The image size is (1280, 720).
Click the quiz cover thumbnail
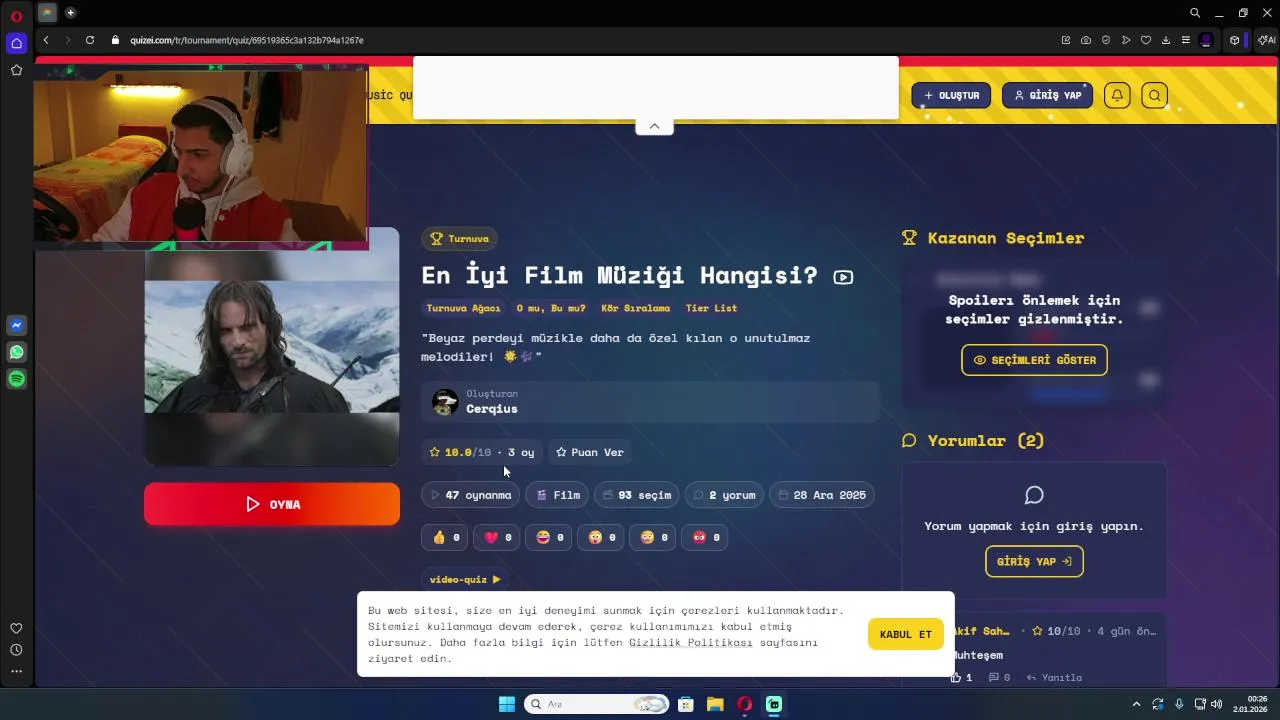click(x=272, y=346)
